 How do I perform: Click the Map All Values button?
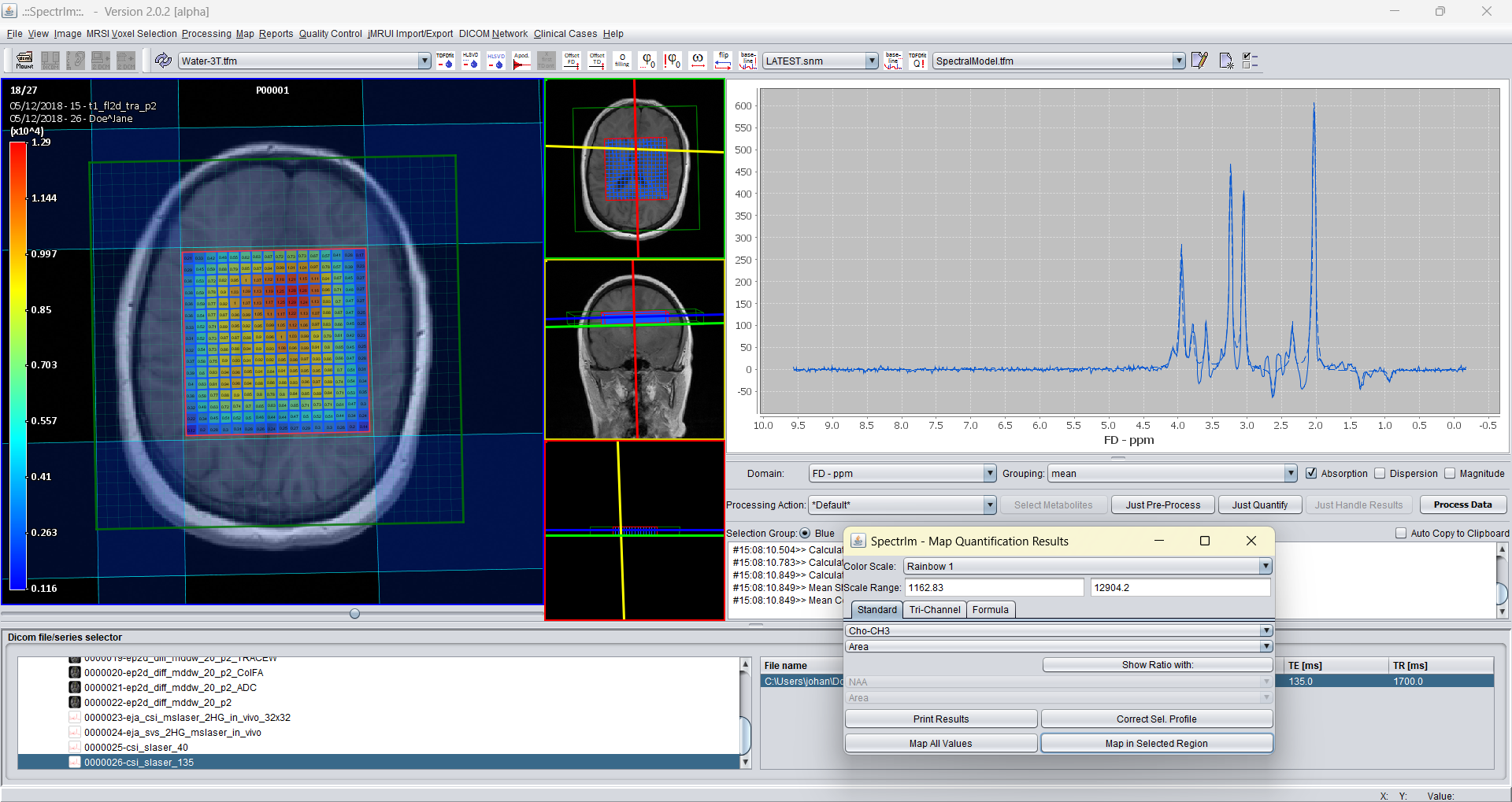[x=941, y=743]
